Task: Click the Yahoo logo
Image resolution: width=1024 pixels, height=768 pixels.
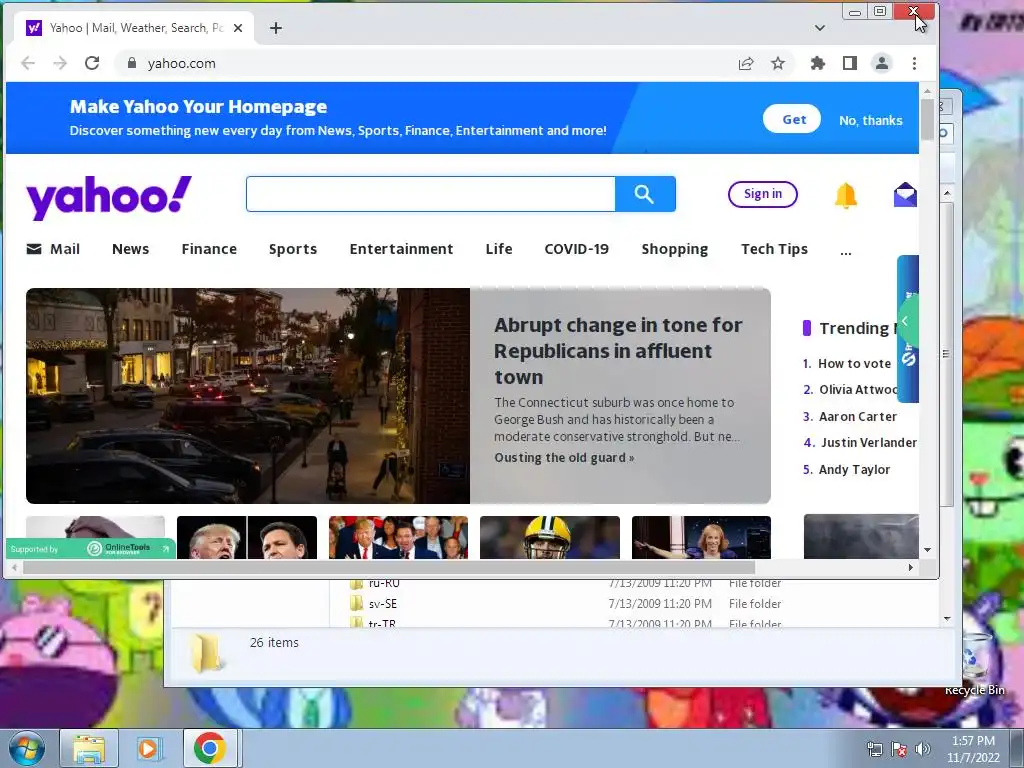Action: [x=109, y=197]
